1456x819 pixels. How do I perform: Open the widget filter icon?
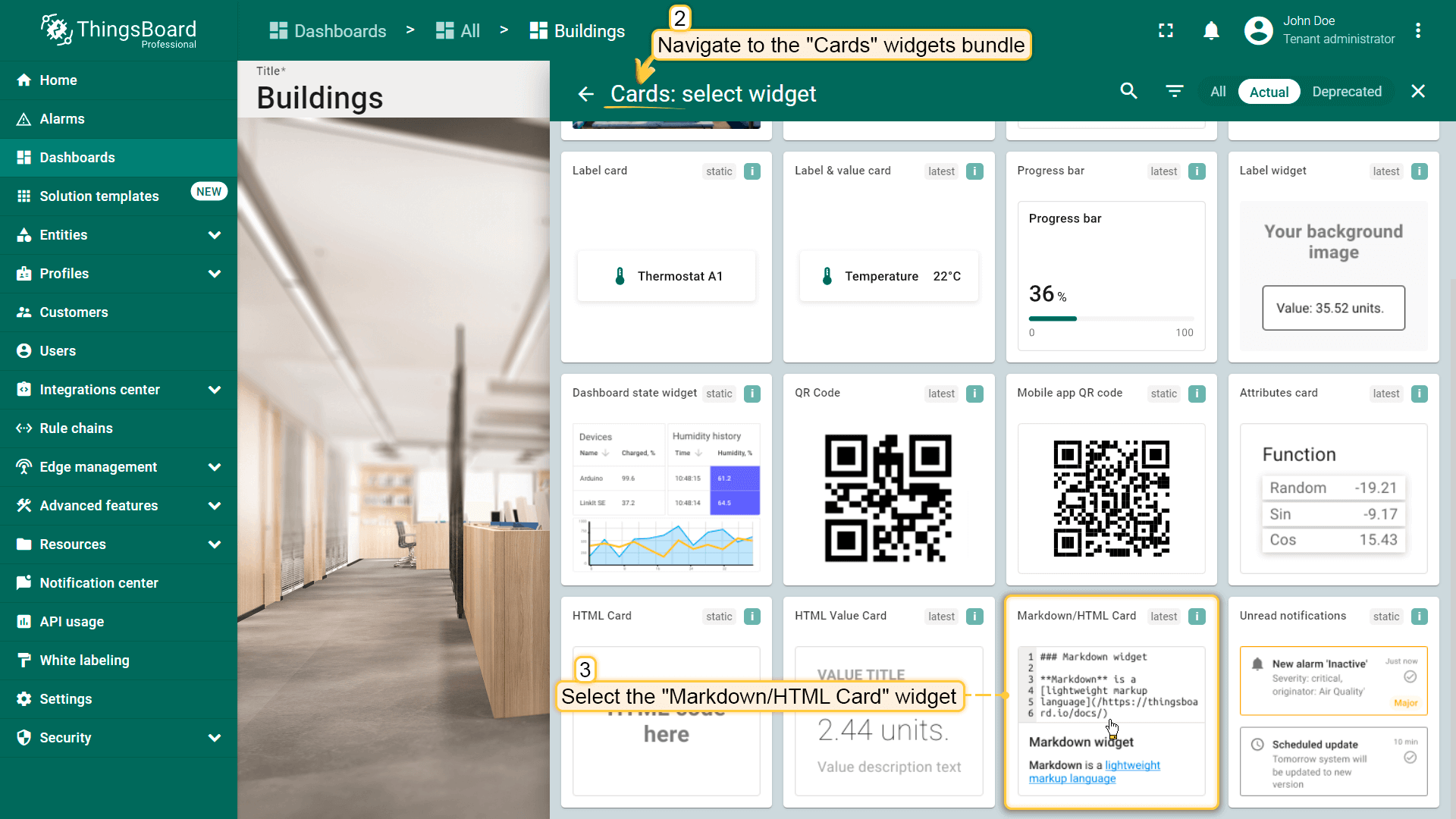tap(1174, 92)
